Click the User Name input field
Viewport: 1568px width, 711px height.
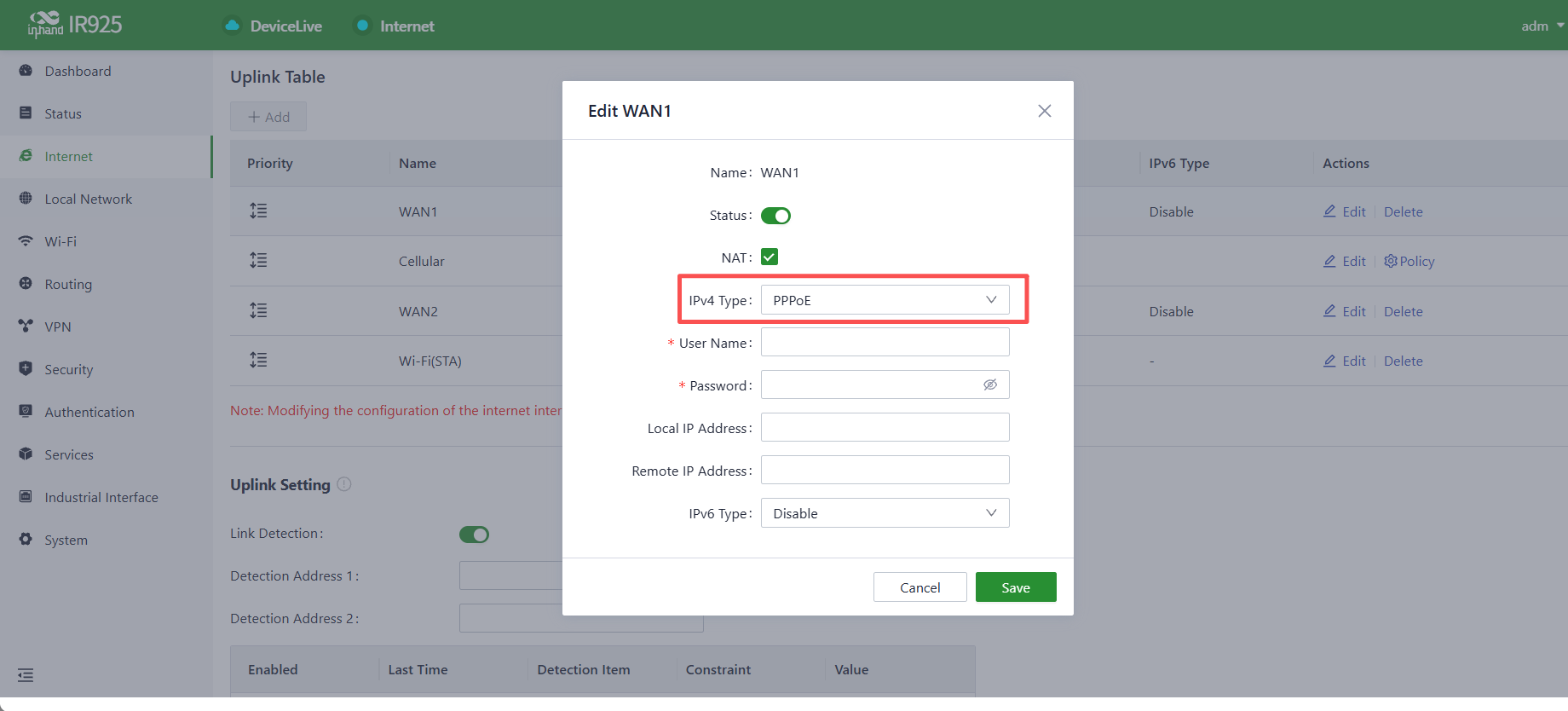(x=885, y=343)
